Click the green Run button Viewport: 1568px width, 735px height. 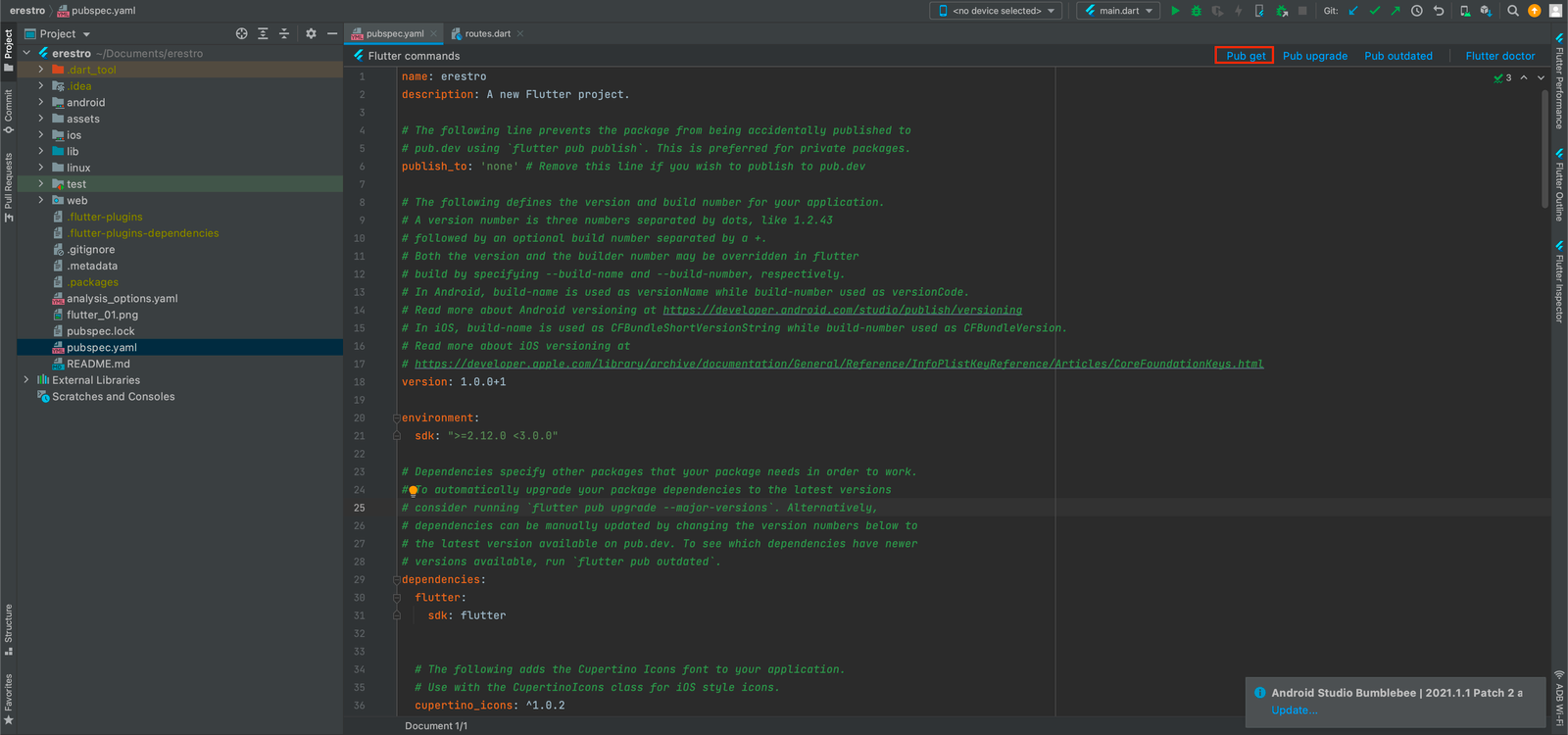(x=1175, y=11)
